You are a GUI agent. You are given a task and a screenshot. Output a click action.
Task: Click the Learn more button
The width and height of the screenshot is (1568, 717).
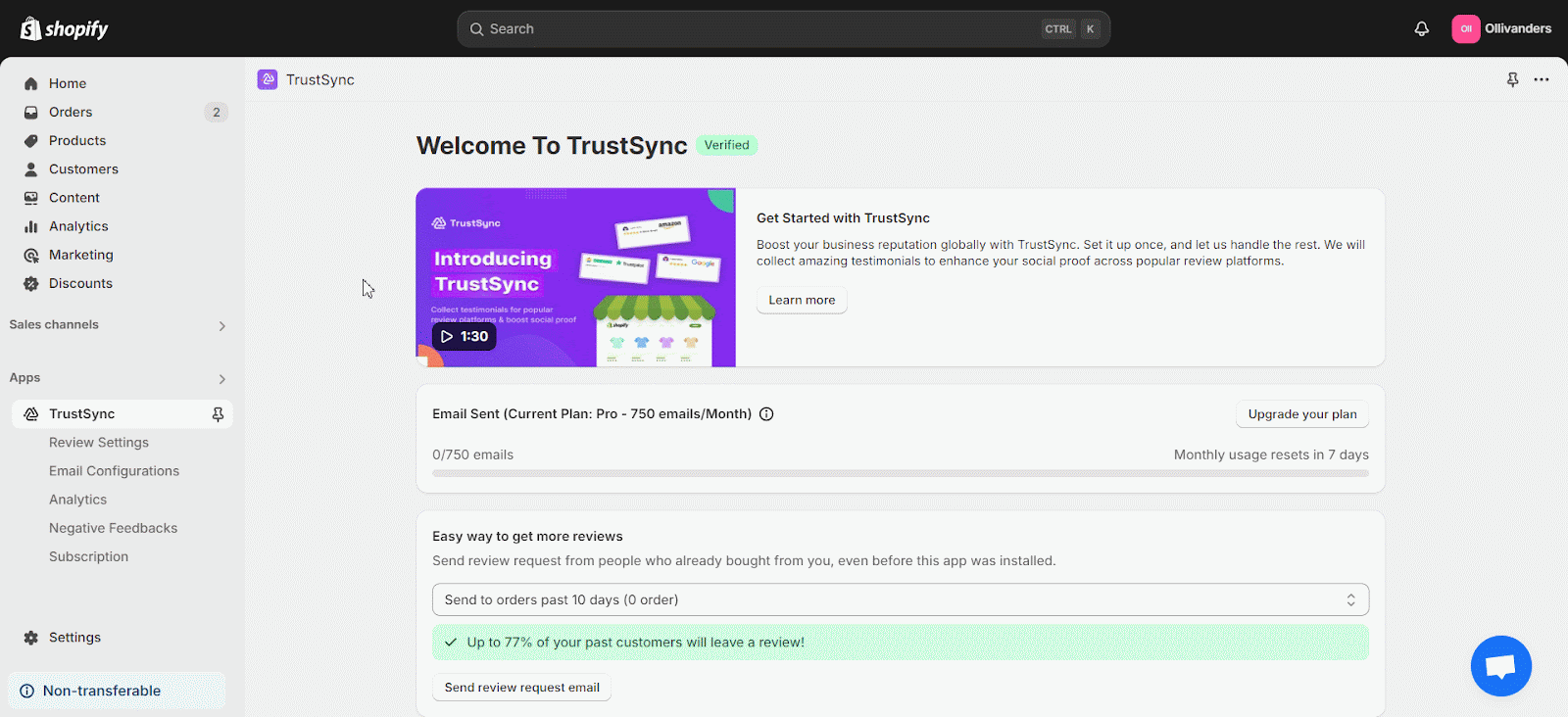pyautogui.click(x=802, y=300)
